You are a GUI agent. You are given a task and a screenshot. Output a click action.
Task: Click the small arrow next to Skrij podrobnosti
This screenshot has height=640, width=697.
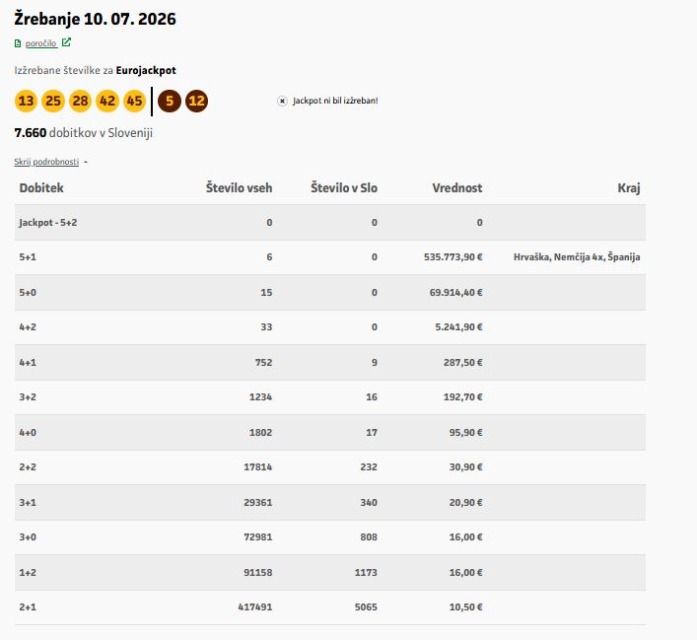(x=86, y=162)
